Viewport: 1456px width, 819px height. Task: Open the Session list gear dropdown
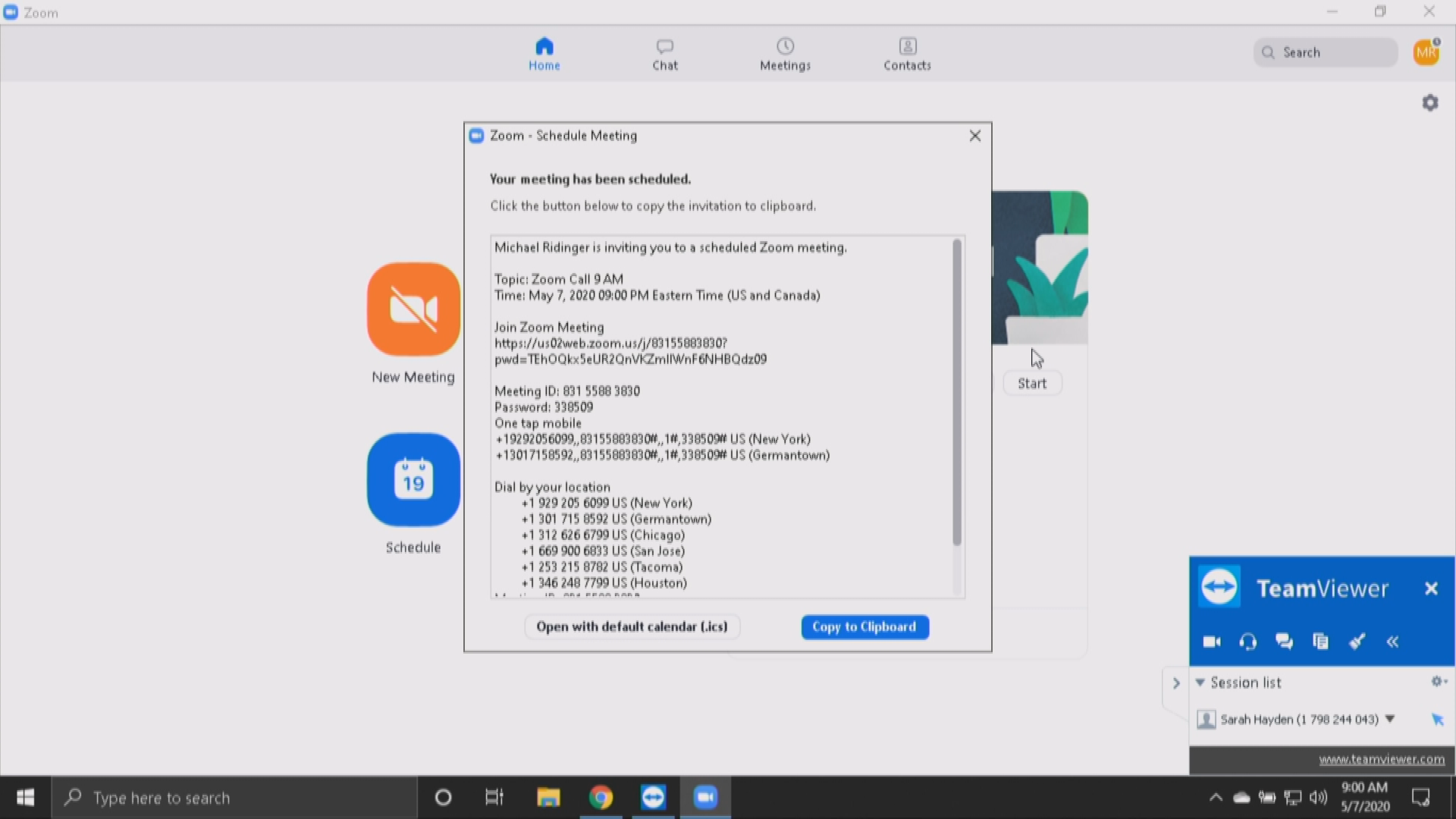click(1439, 682)
